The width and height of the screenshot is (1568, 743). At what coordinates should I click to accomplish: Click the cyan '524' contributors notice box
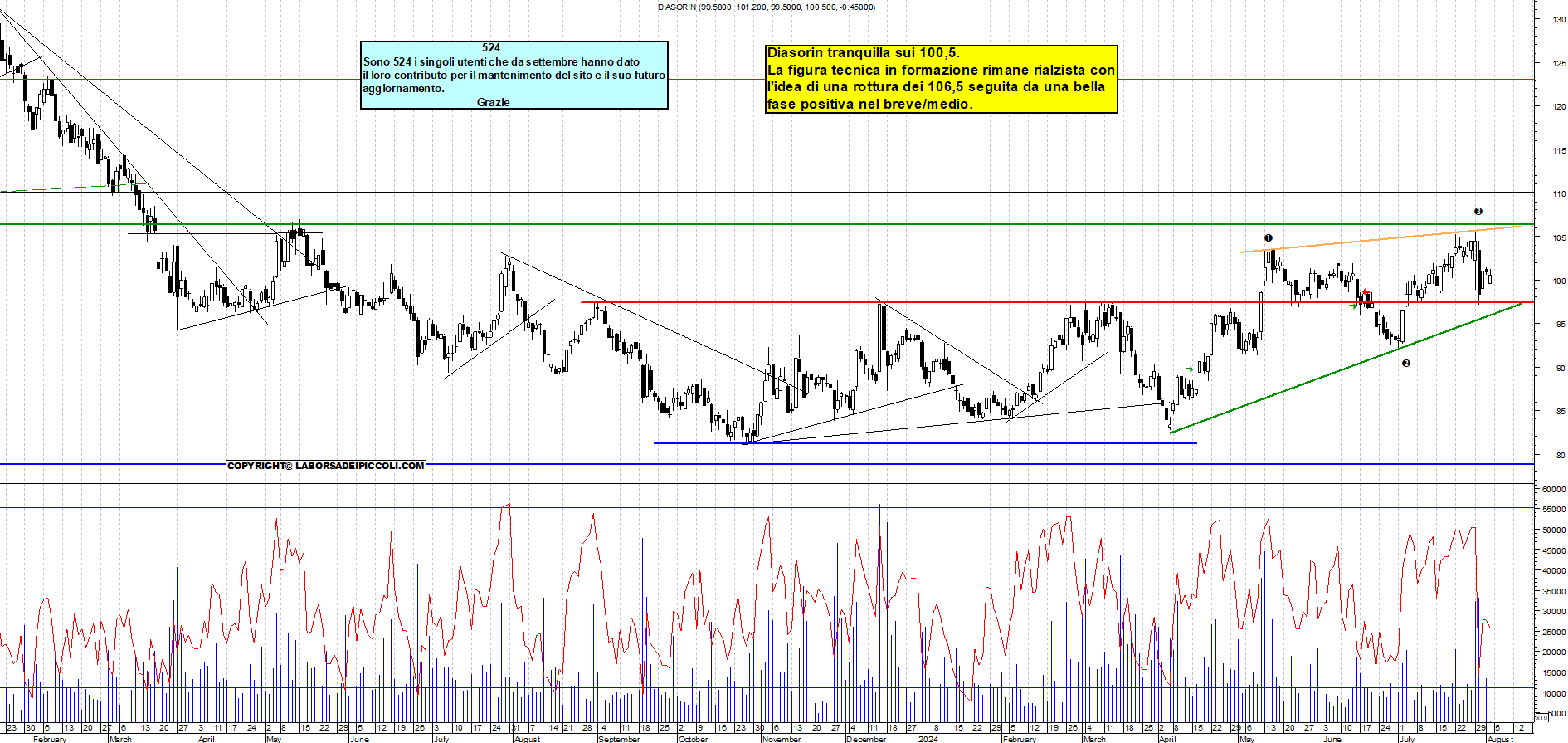pos(514,75)
